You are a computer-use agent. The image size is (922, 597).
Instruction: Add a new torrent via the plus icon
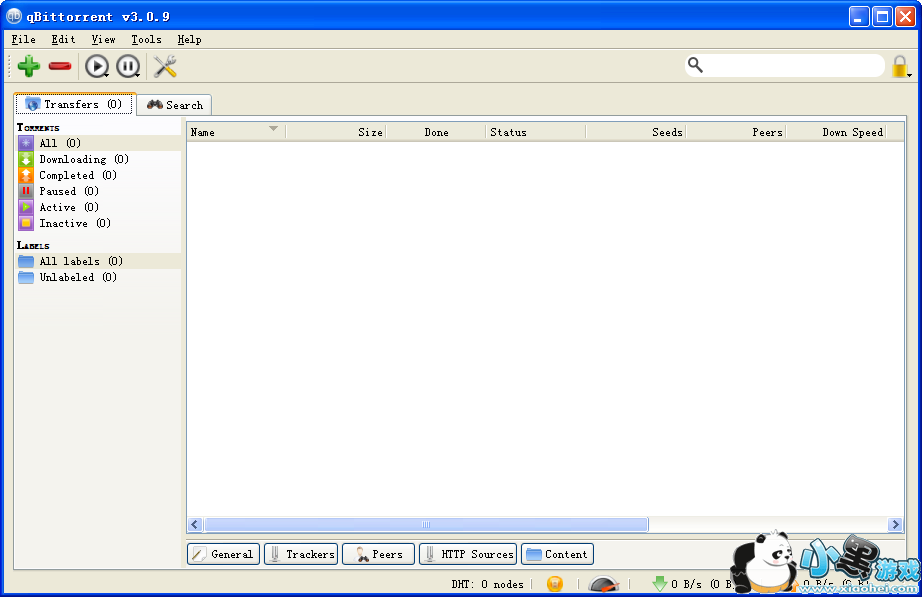point(28,66)
